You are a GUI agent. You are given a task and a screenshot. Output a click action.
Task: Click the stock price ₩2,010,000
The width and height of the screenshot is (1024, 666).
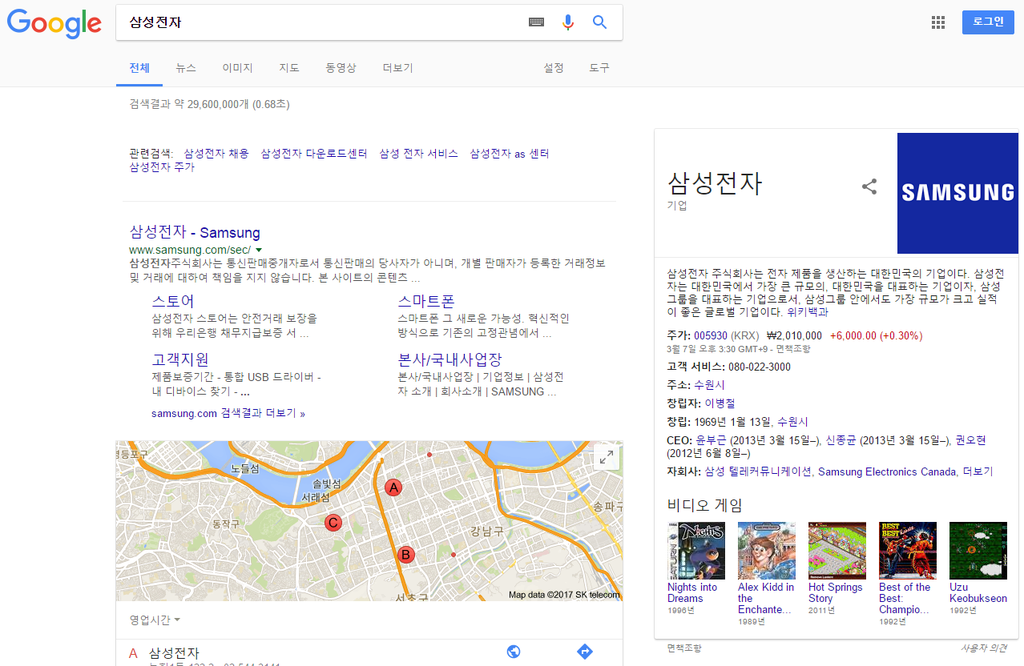(x=794, y=336)
